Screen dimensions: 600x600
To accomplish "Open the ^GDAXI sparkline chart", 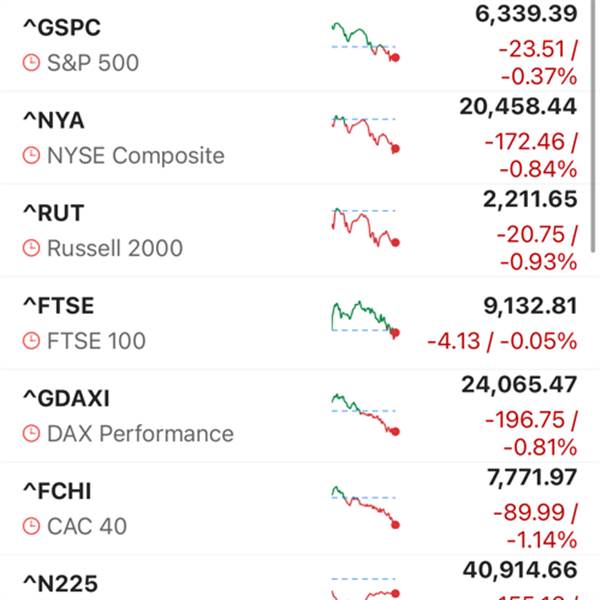I will pos(365,414).
